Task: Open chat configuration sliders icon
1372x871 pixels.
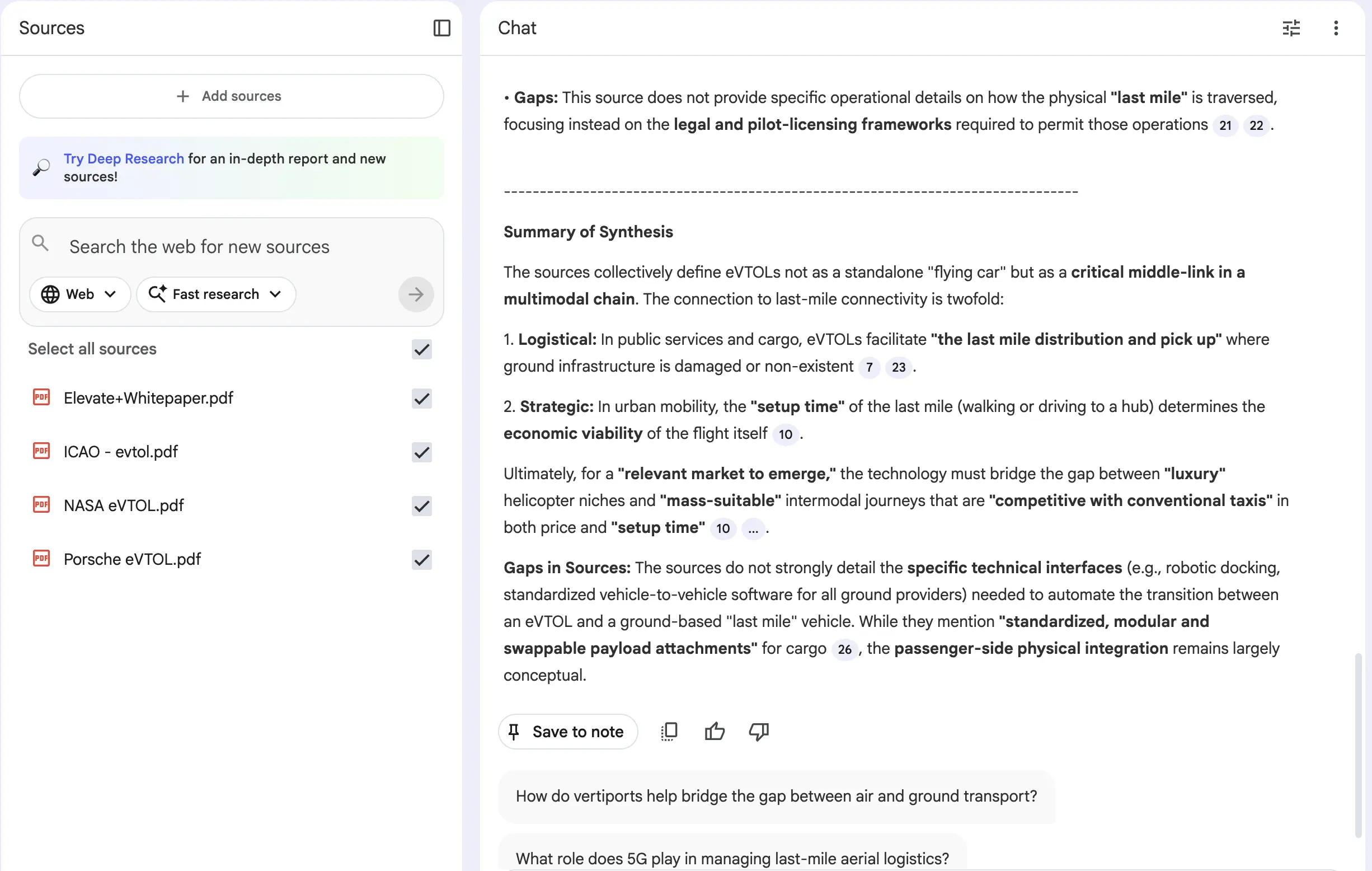Action: [x=1290, y=28]
